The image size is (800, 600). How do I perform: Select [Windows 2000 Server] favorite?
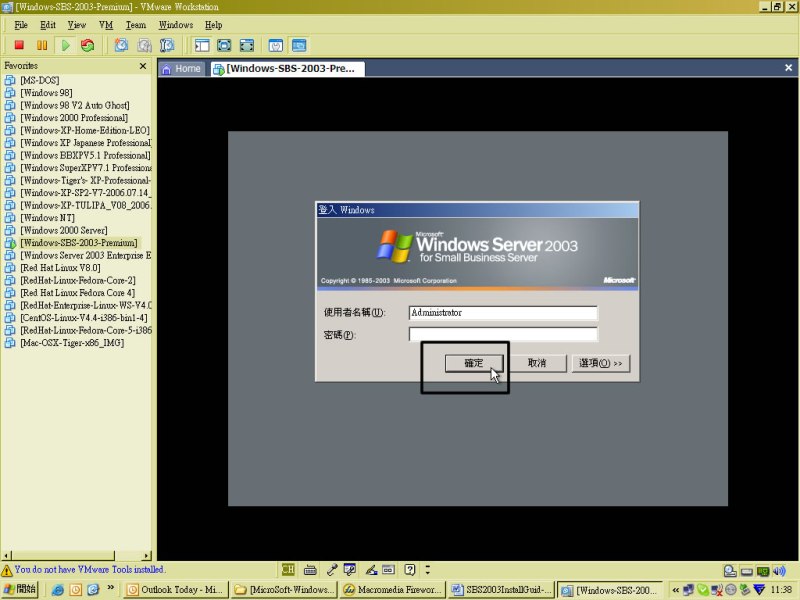pos(64,230)
